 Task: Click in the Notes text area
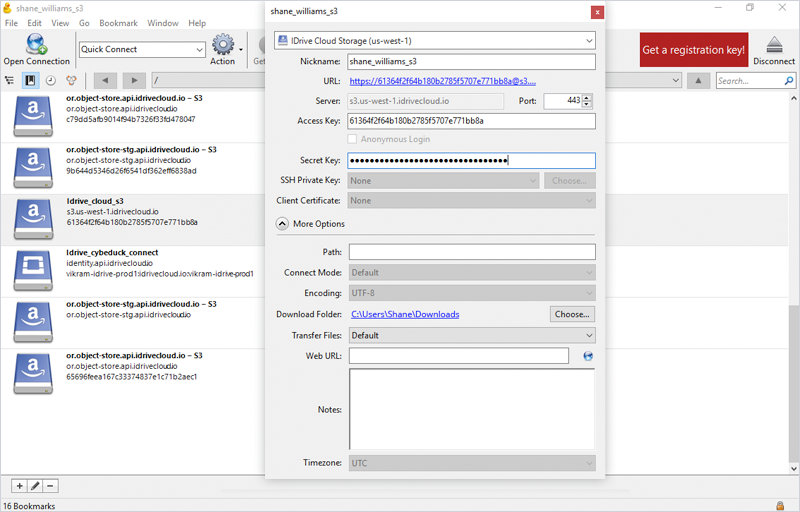472,409
